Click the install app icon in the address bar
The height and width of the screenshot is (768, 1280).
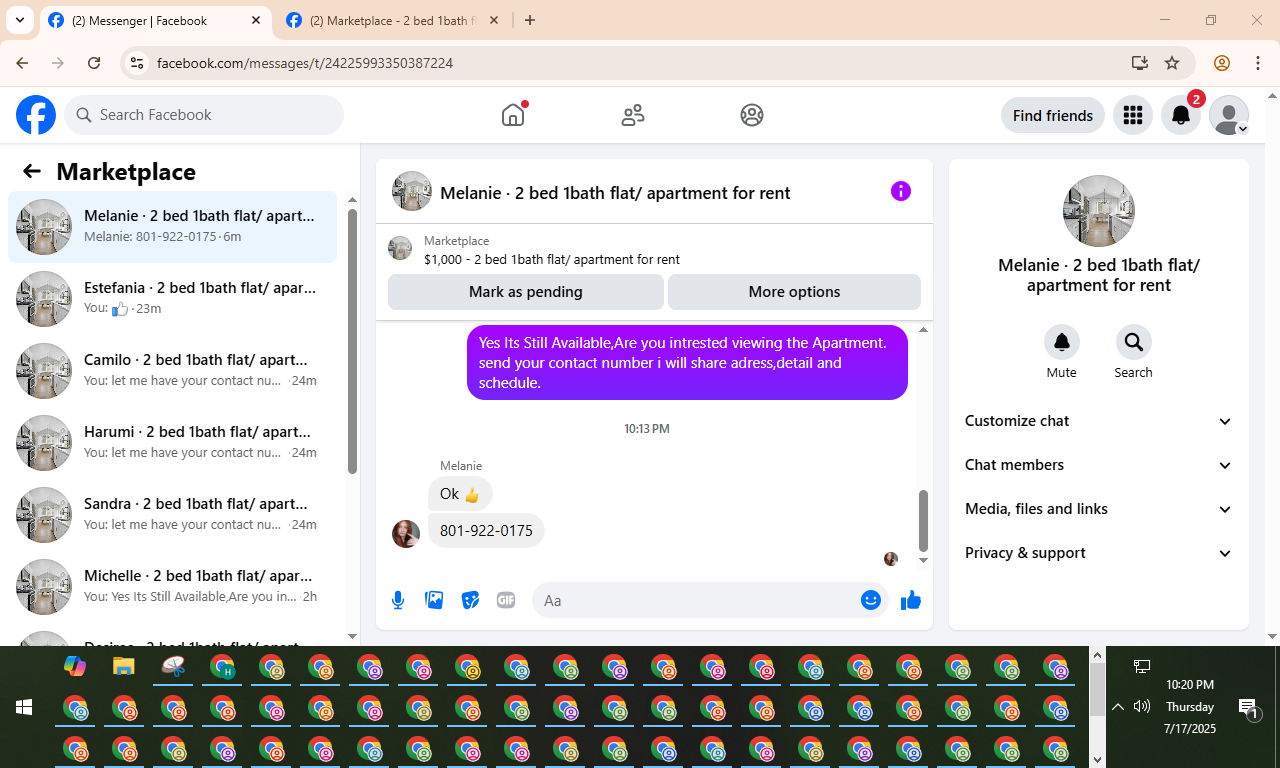[x=1139, y=63]
